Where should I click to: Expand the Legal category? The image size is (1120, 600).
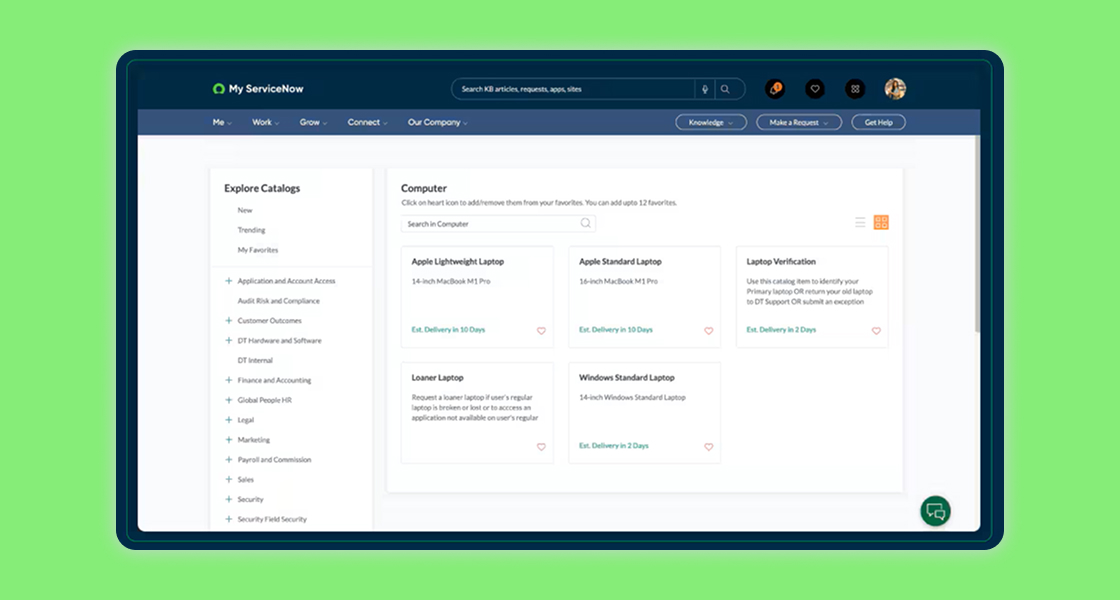pyautogui.click(x=229, y=420)
